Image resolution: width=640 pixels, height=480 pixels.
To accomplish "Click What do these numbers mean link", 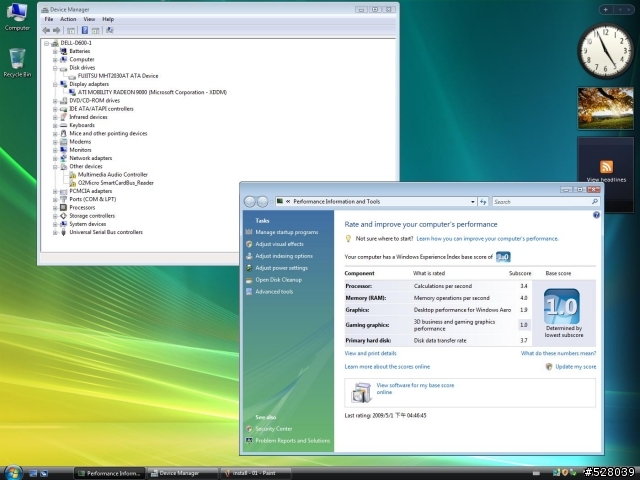I will point(558,353).
